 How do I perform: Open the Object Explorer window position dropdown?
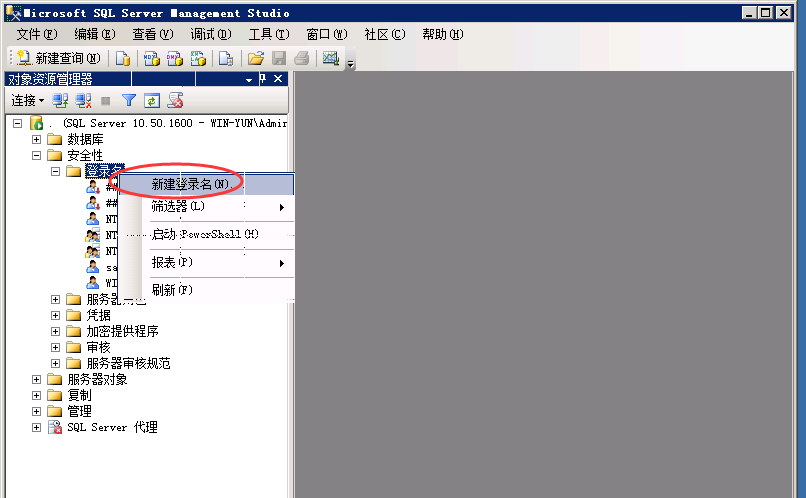249,80
